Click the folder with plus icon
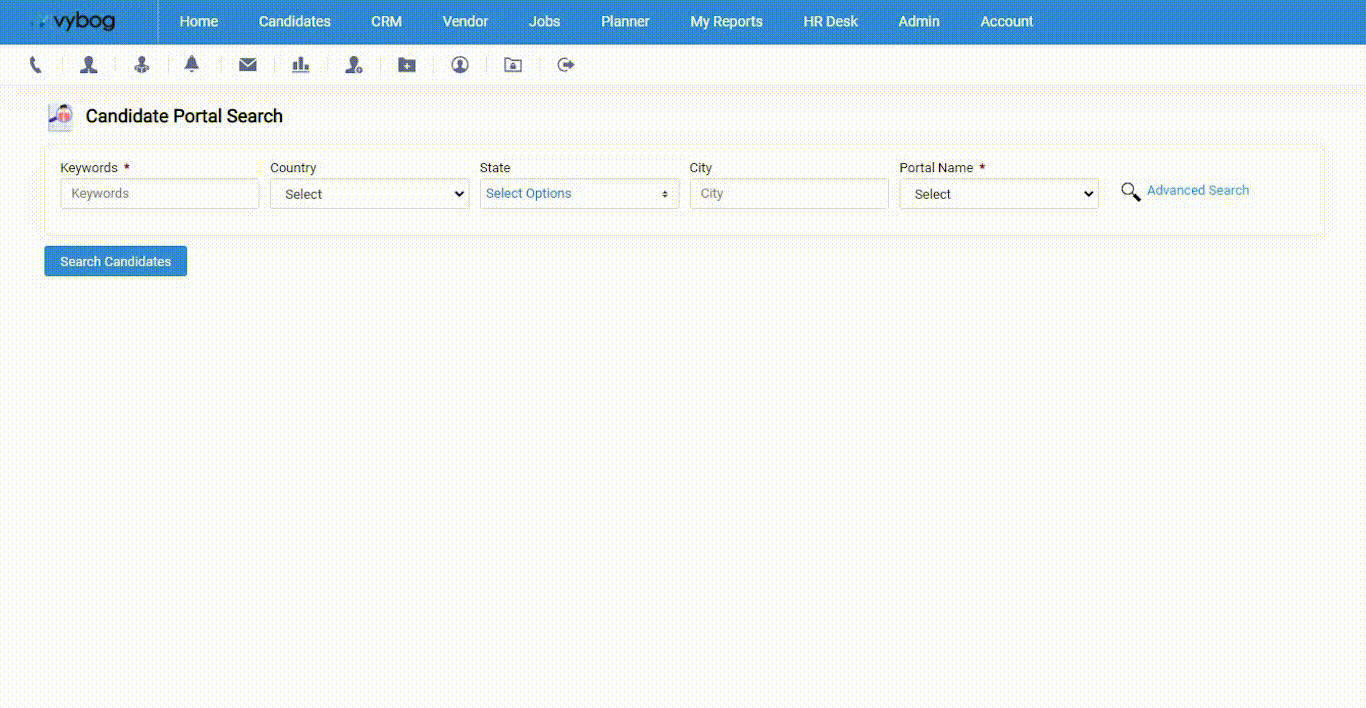The height and width of the screenshot is (708, 1366). [x=407, y=65]
